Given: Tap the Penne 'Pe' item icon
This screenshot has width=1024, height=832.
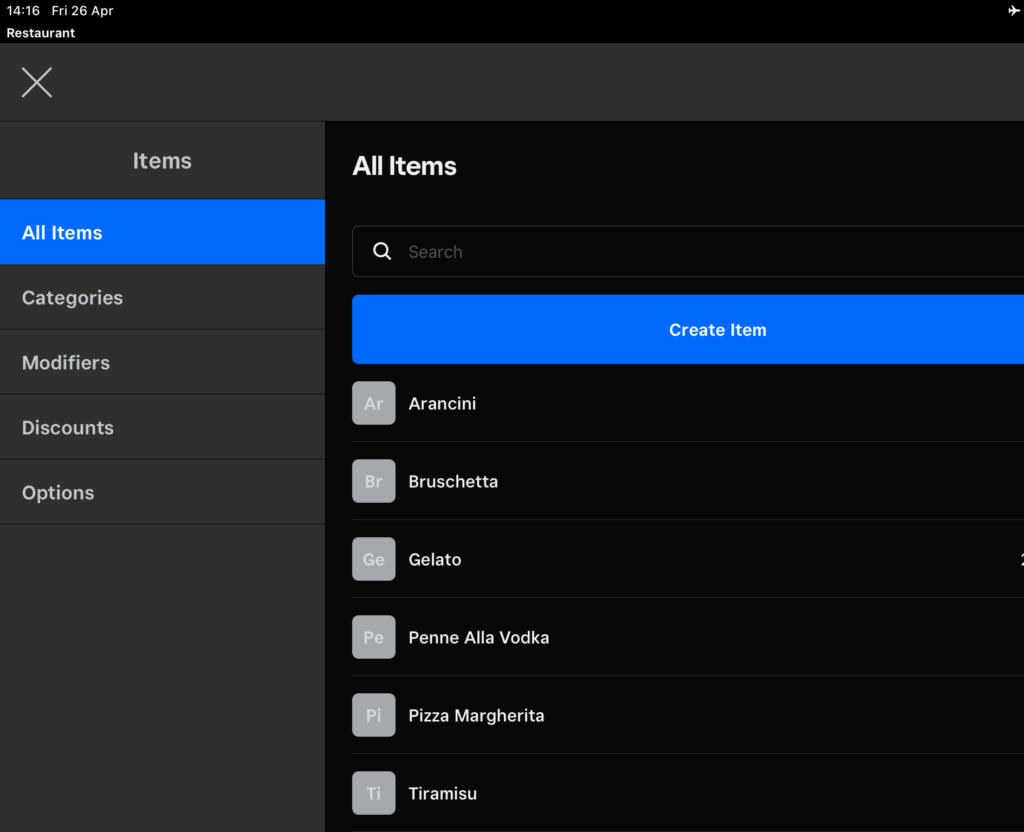Looking at the screenshot, I should point(374,638).
